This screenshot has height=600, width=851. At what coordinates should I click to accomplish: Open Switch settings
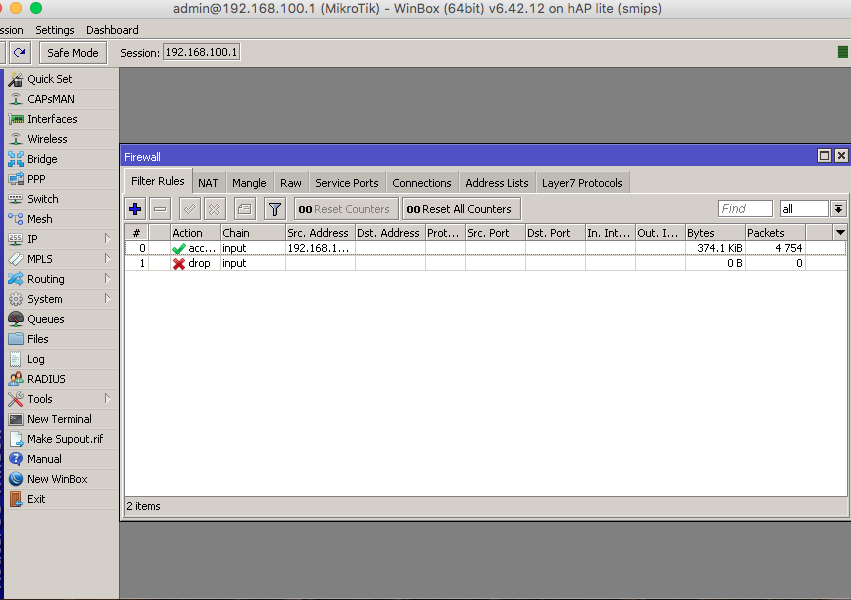point(62,199)
